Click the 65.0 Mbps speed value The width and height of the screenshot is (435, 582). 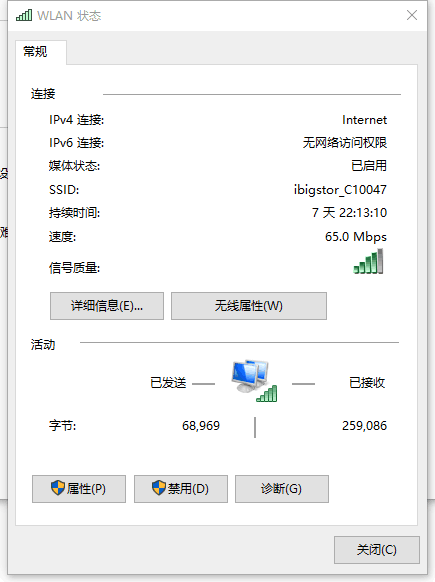pos(356,237)
